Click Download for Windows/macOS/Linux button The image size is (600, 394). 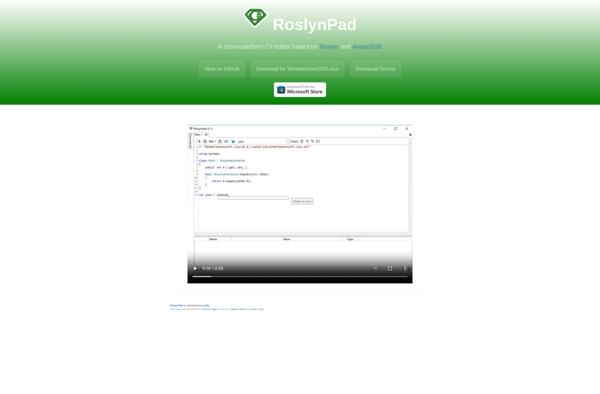297,69
